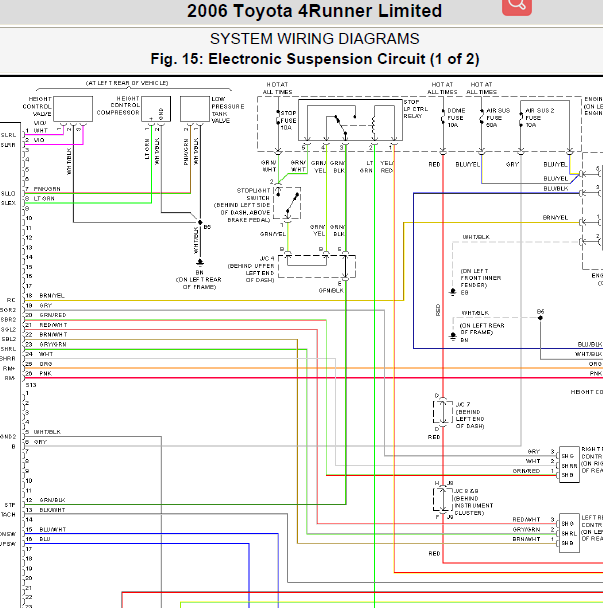
Task: Click the 'STOP FUSE 10A' label
Action: click(x=288, y=120)
